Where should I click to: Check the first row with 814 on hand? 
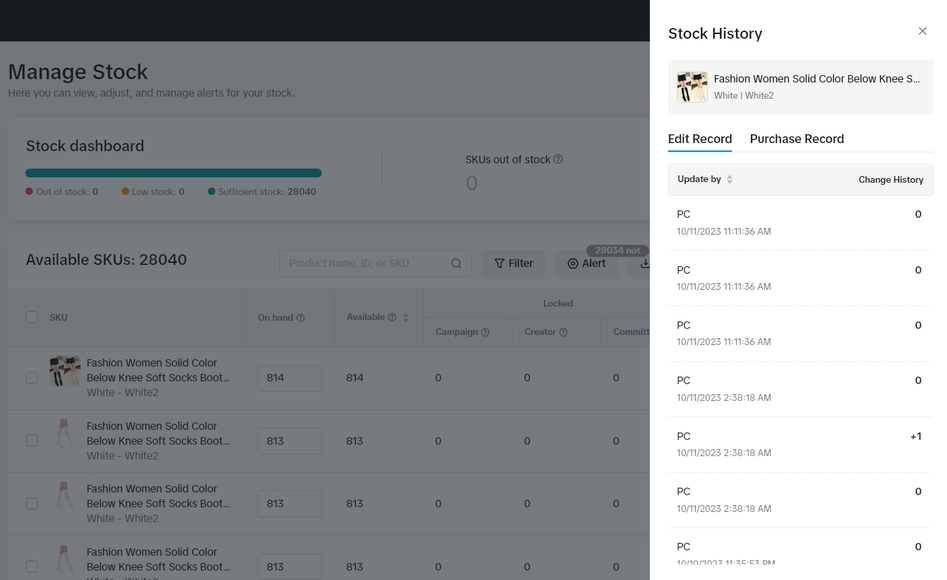[x=32, y=378]
